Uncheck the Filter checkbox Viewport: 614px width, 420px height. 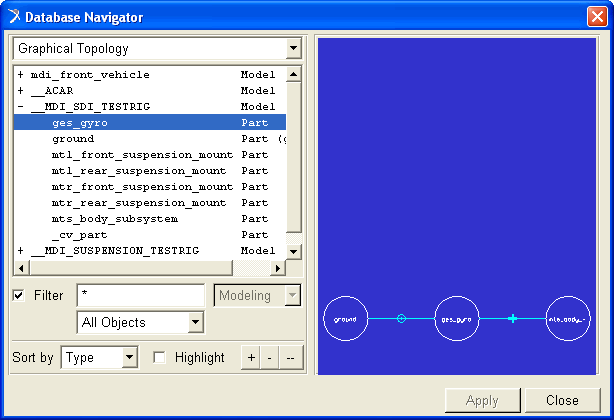(x=18, y=295)
